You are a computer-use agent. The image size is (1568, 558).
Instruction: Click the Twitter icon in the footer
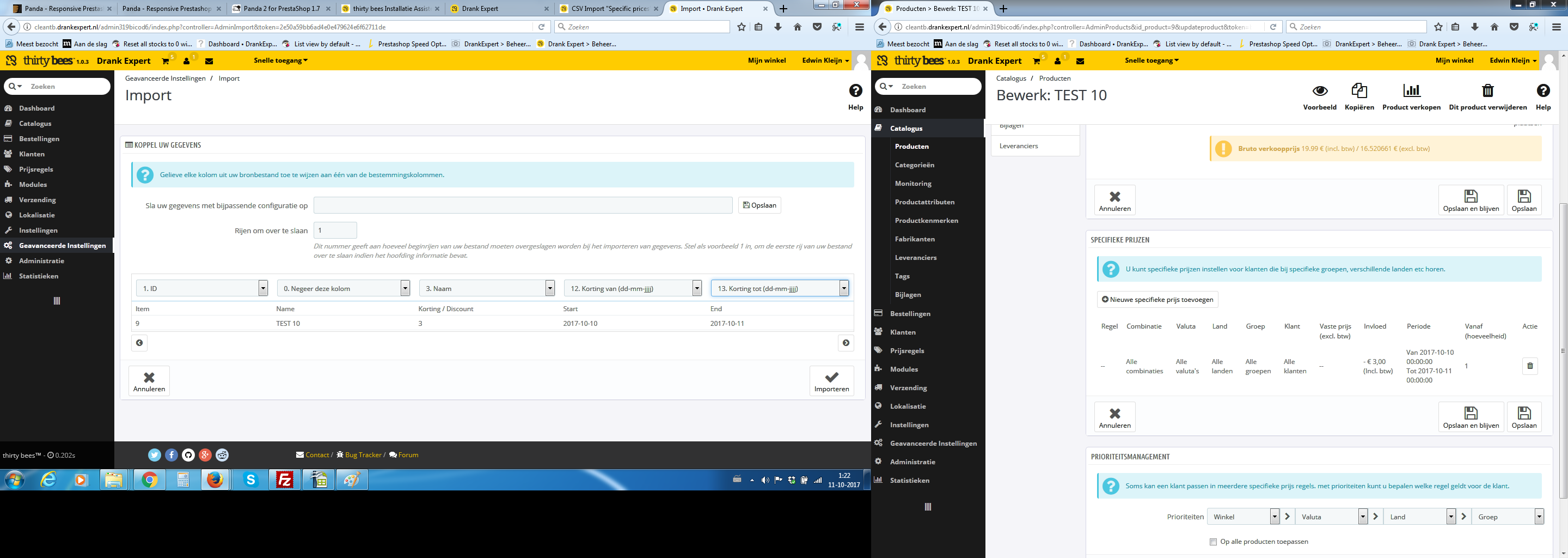click(155, 455)
